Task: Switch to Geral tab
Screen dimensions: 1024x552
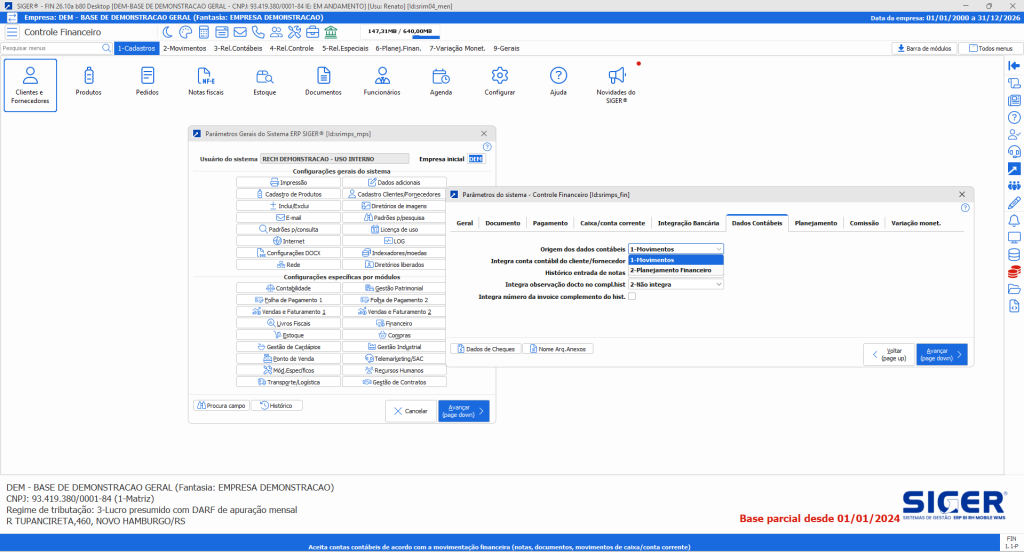Action: click(464, 223)
